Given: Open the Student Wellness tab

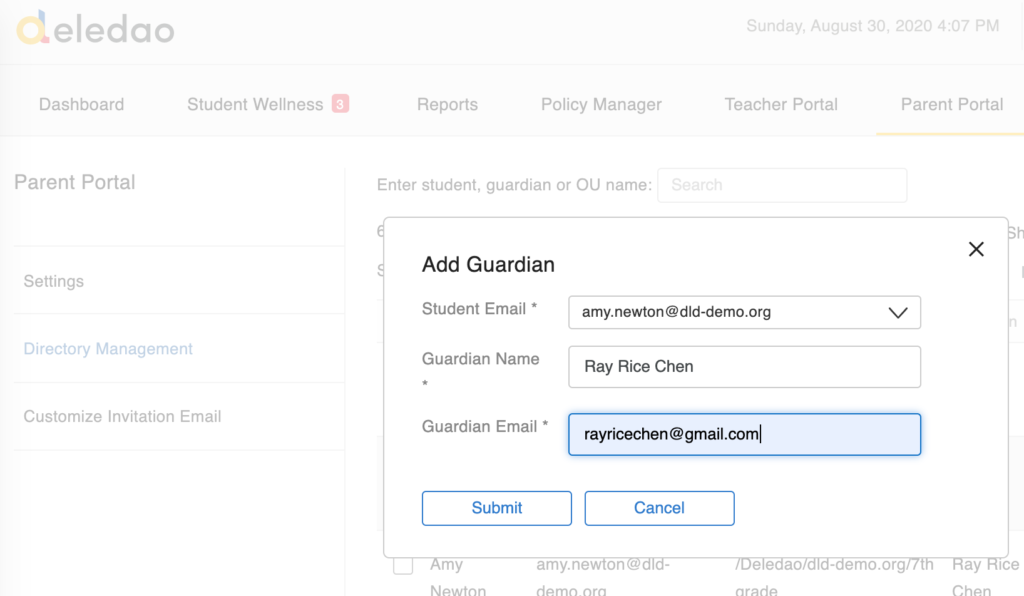Looking at the screenshot, I should click(x=255, y=104).
